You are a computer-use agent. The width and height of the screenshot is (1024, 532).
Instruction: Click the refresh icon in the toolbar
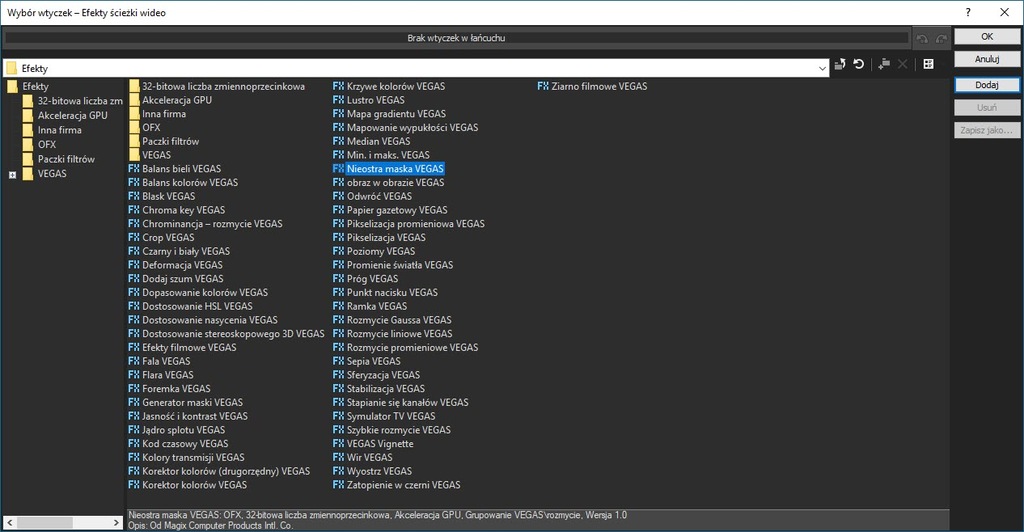pos(859,64)
